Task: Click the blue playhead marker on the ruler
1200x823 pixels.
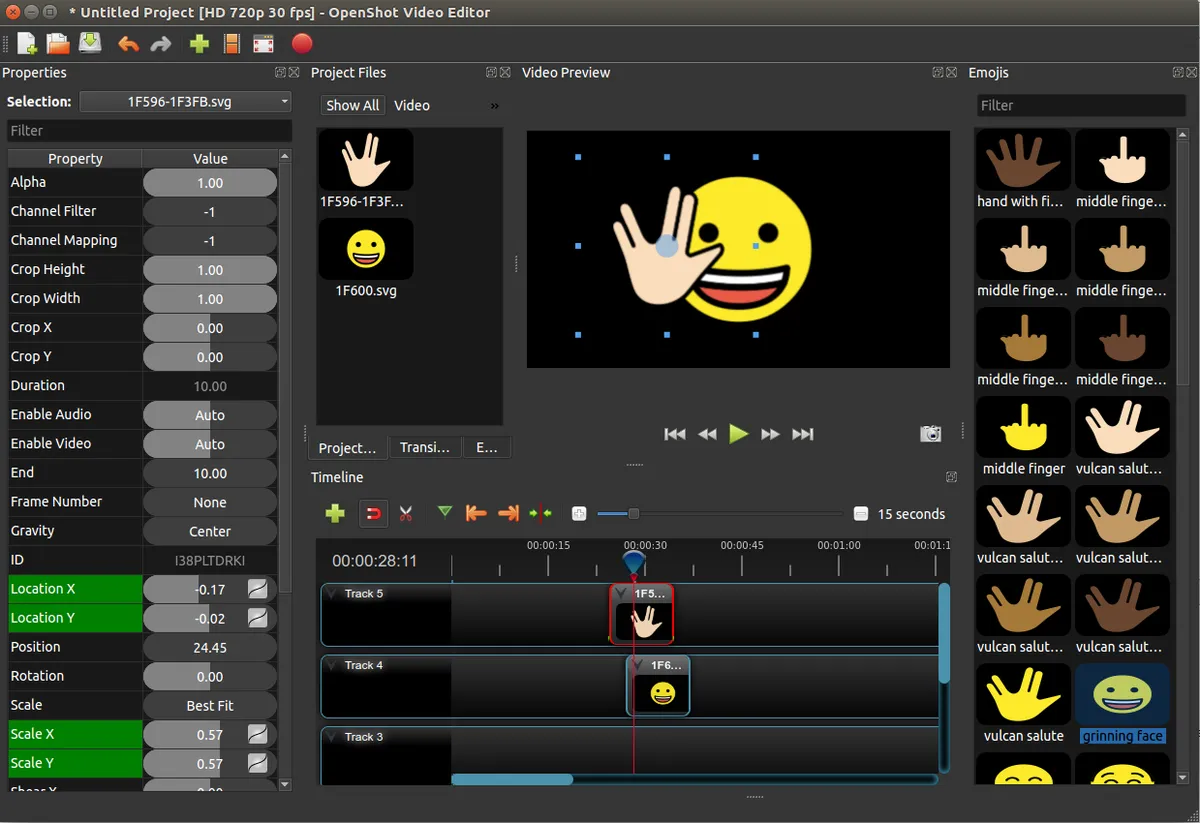Action: tap(634, 562)
